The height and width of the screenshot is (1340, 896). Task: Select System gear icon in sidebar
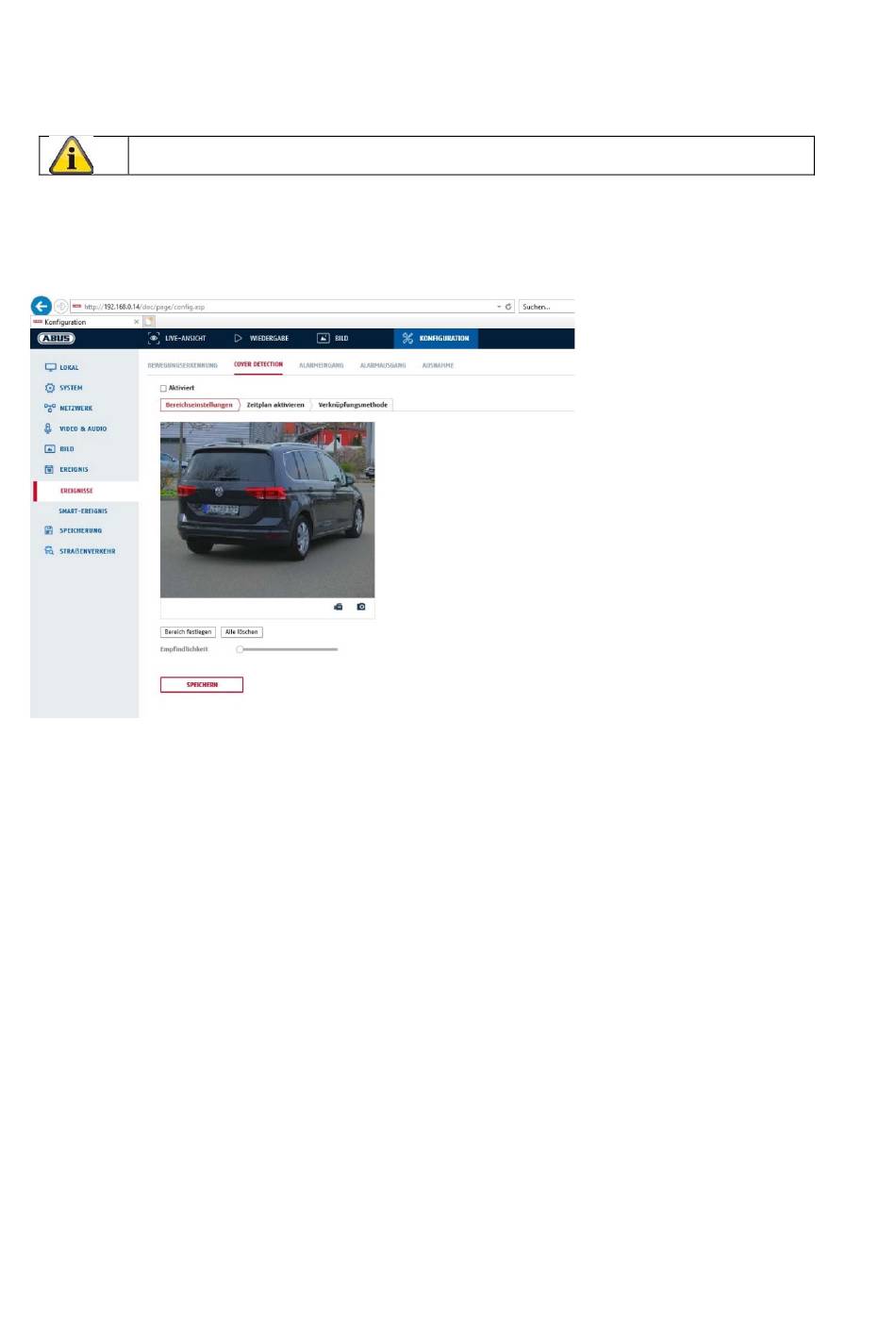tap(50, 388)
